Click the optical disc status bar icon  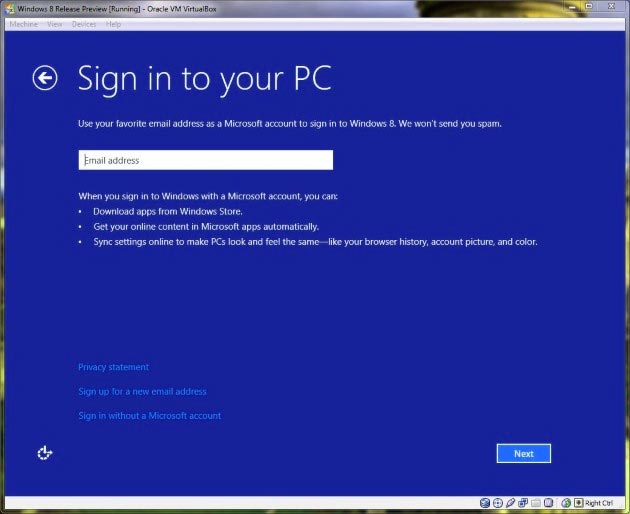tap(497, 503)
